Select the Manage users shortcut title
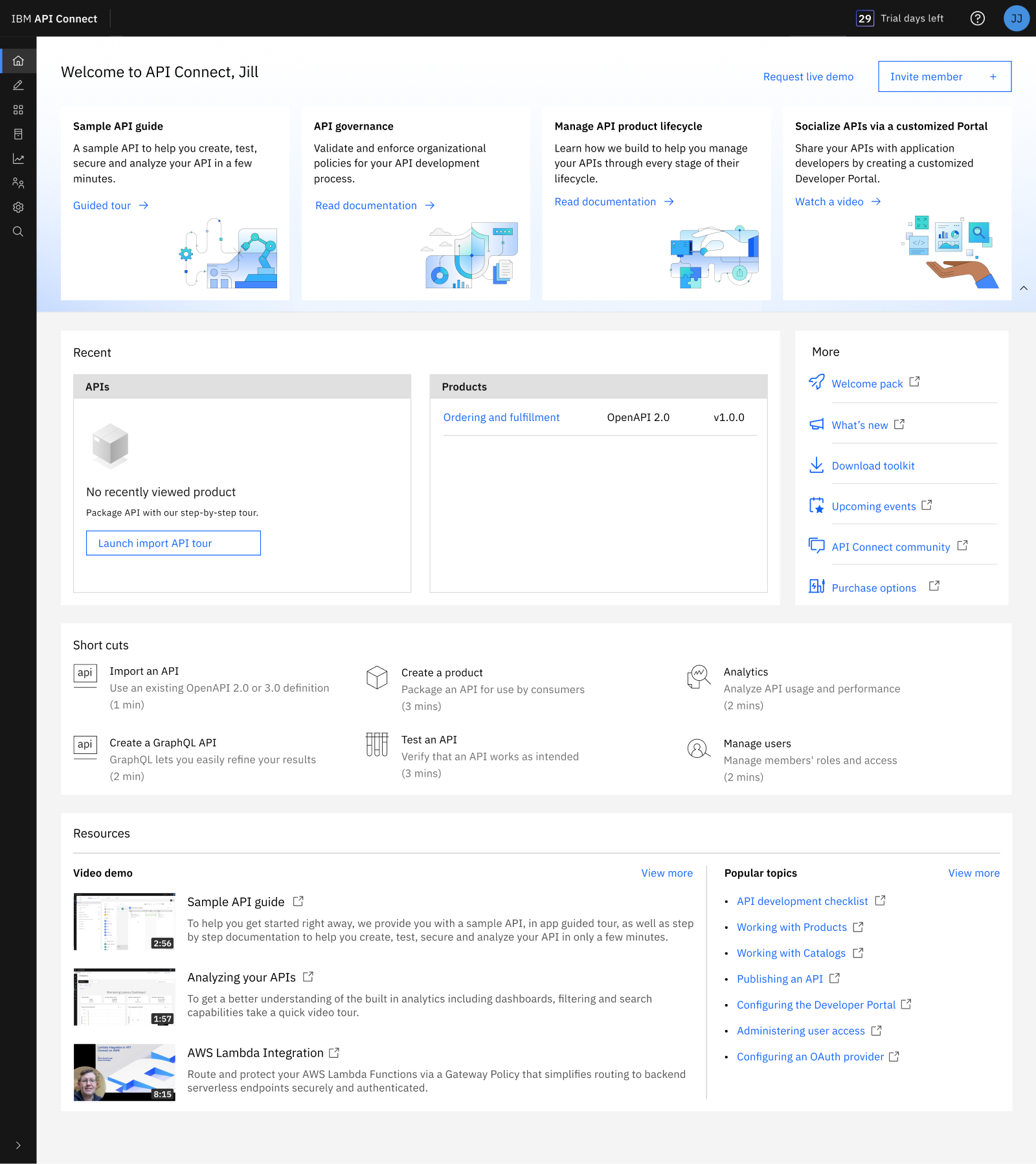Screen dimensions: 1036x1164 [x=758, y=744]
